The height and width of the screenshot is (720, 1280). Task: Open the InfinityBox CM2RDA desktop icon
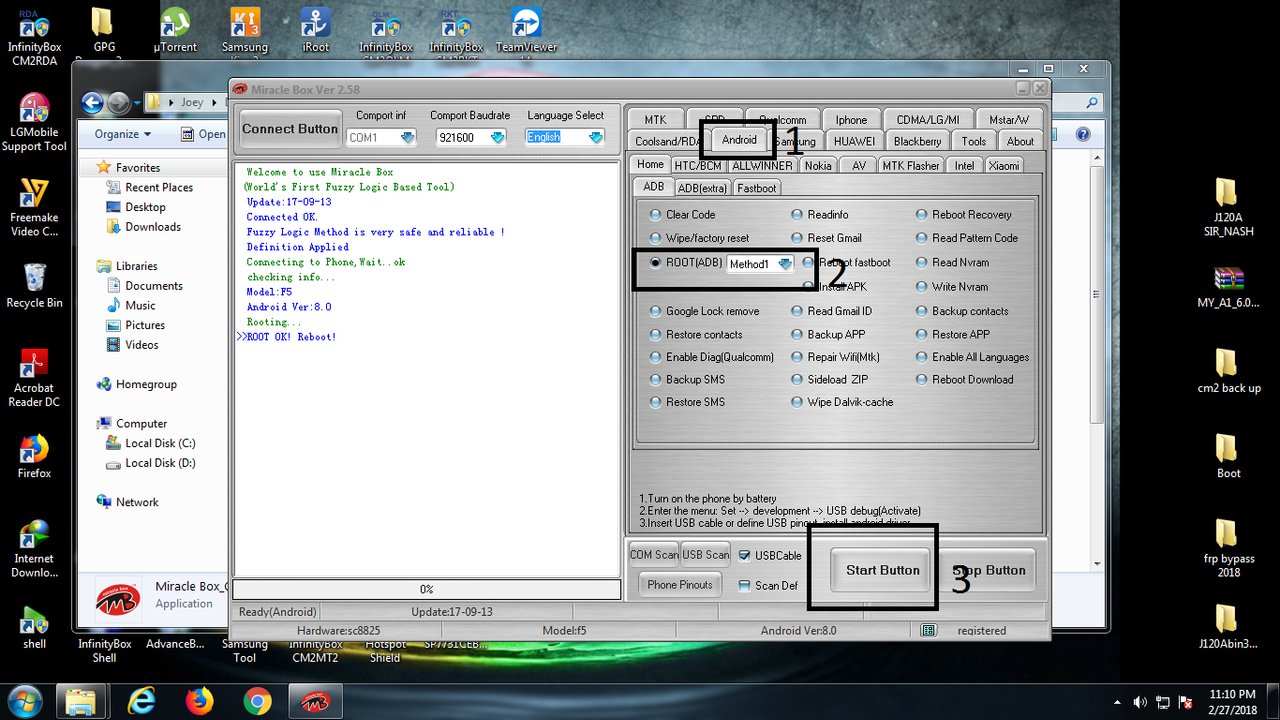pos(34,36)
